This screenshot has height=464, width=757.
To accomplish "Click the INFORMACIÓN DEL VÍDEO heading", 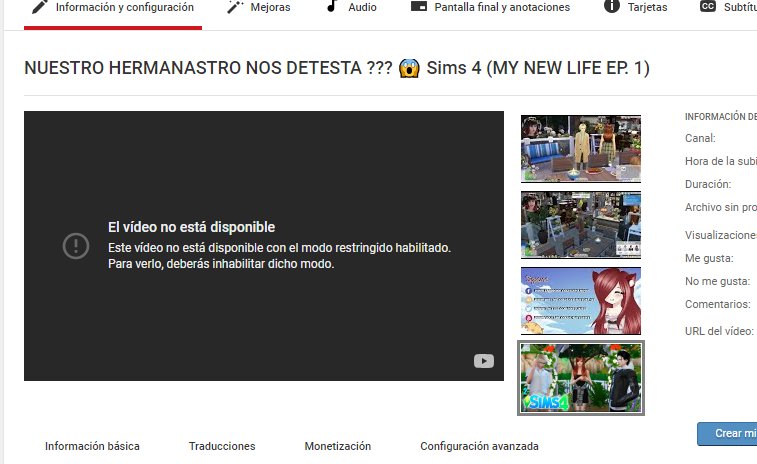I will [x=721, y=116].
